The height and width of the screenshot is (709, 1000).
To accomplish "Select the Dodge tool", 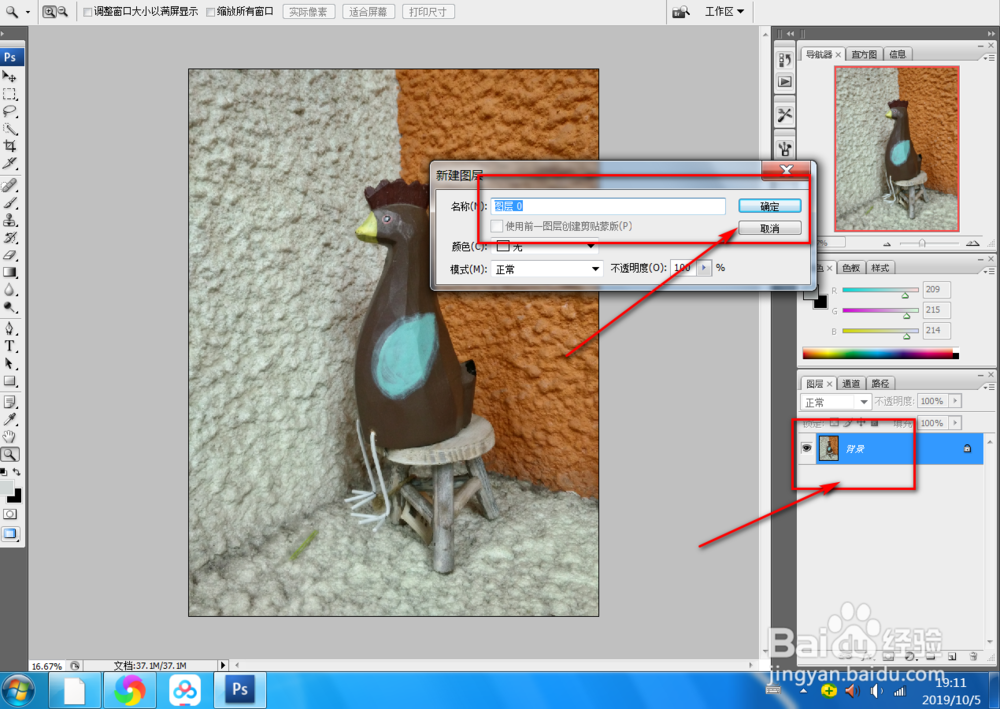I will (10, 307).
